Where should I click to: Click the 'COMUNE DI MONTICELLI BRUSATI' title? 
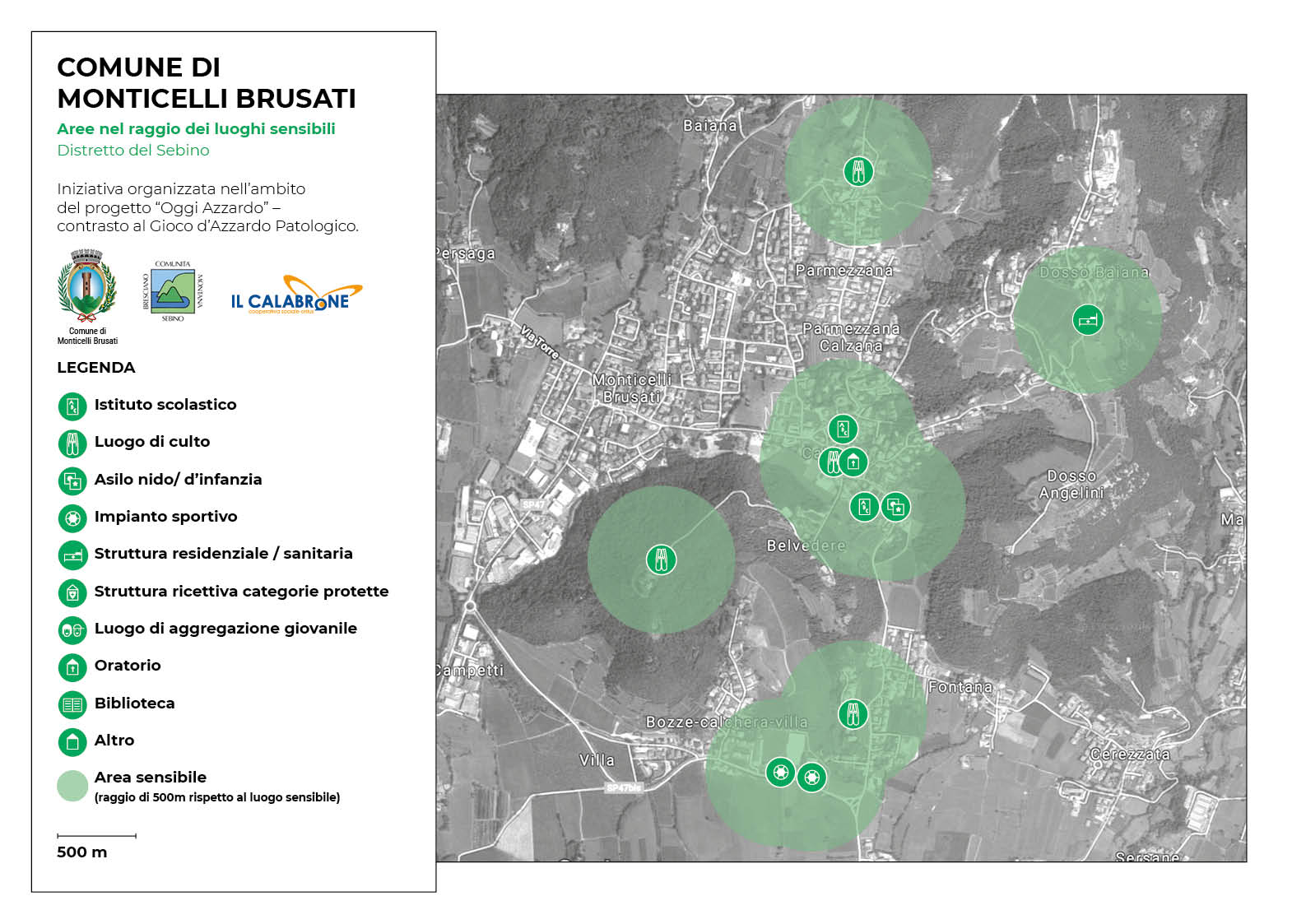click(x=207, y=83)
